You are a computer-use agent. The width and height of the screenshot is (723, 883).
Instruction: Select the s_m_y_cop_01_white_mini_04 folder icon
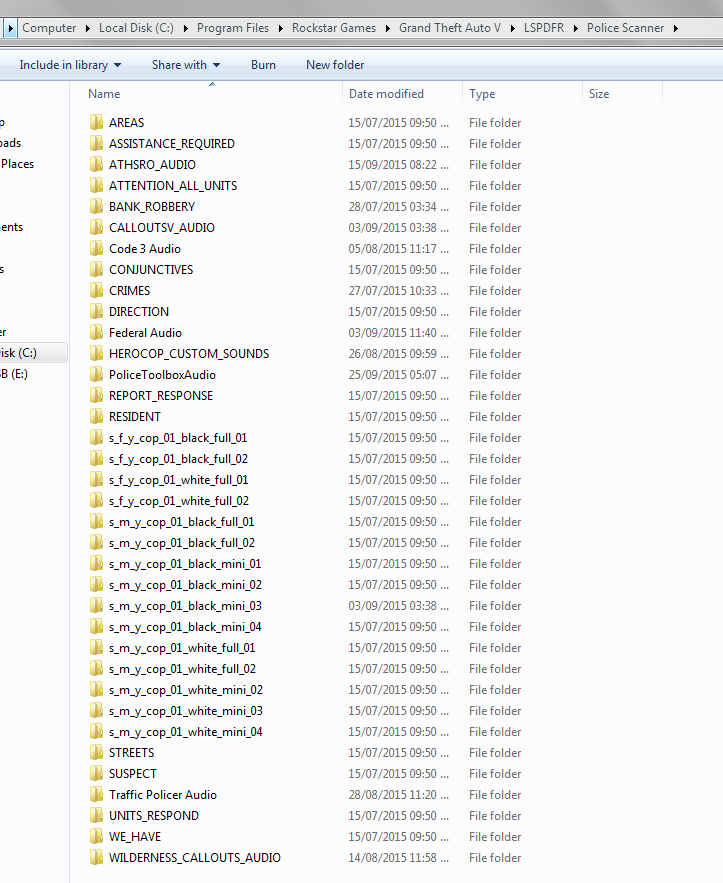pyautogui.click(x=96, y=732)
